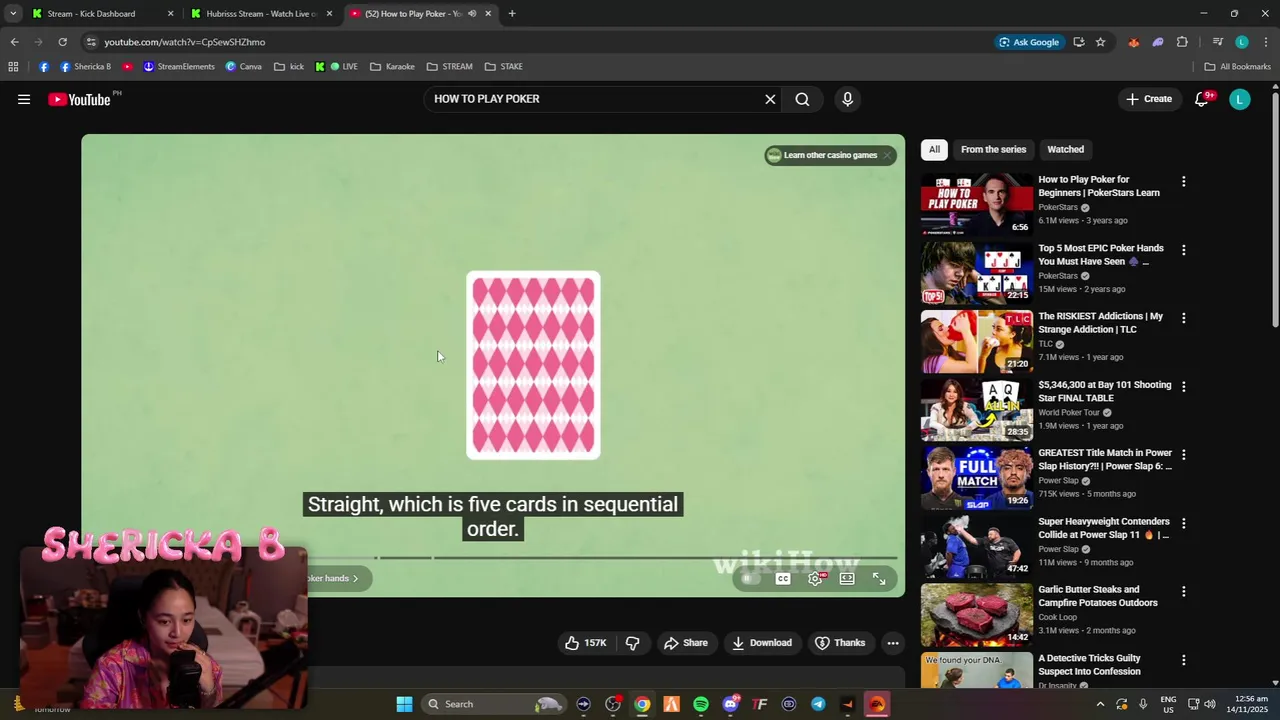Open options for Garlic Butter Steaks video

tap(1183, 591)
